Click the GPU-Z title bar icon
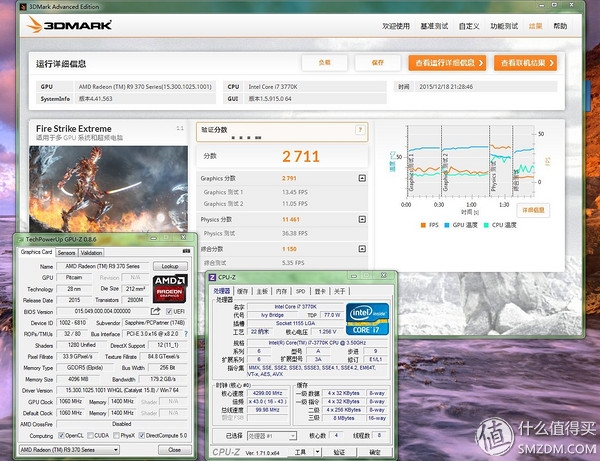600x461 pixels. (21, 239)
